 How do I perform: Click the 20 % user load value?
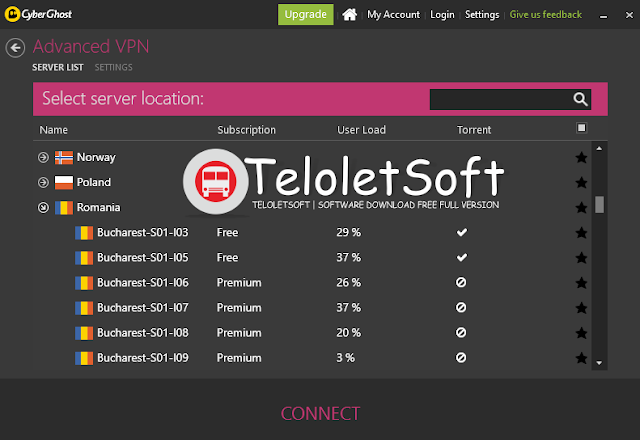pos(348,333)
